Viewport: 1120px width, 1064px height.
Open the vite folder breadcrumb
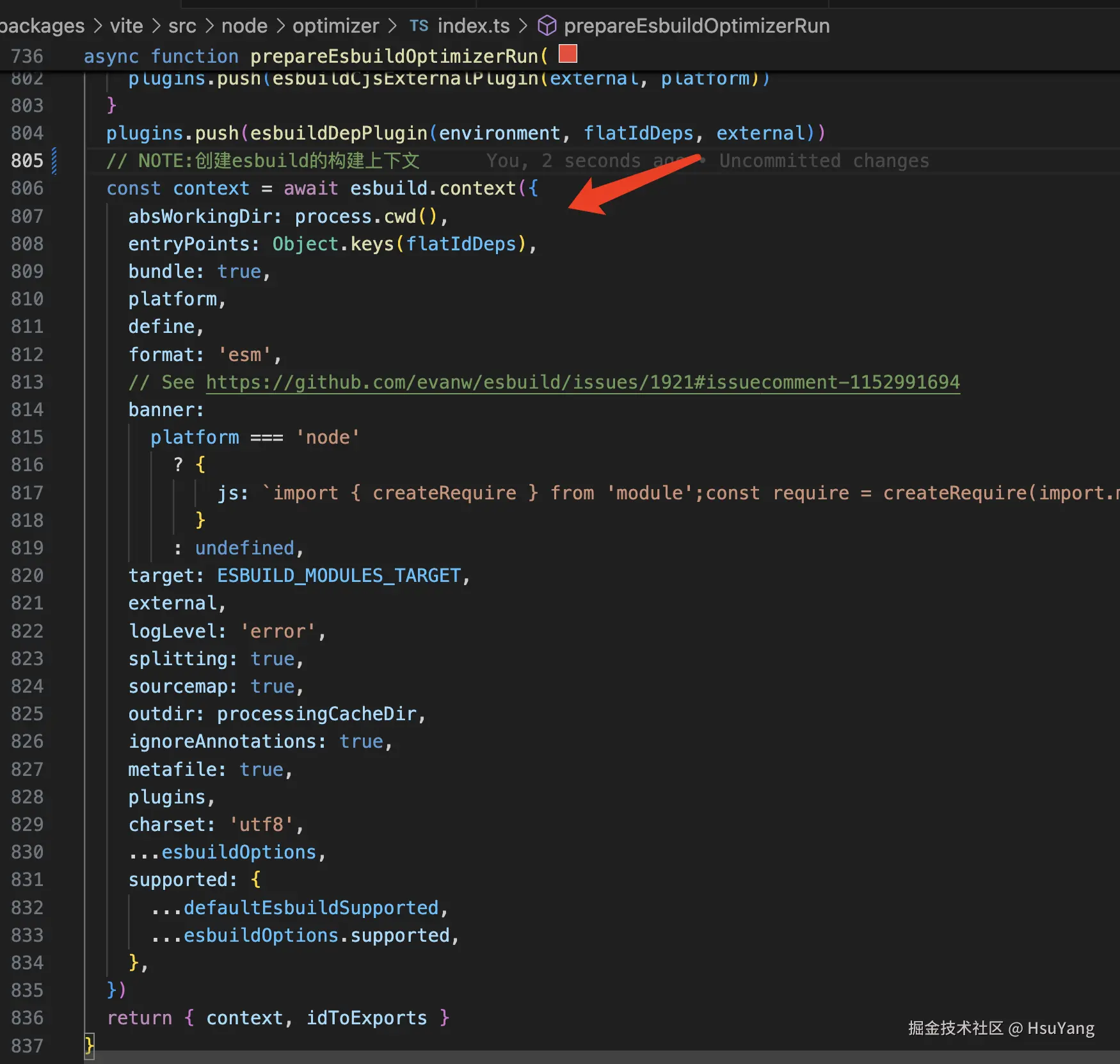[x=126, y=26]
